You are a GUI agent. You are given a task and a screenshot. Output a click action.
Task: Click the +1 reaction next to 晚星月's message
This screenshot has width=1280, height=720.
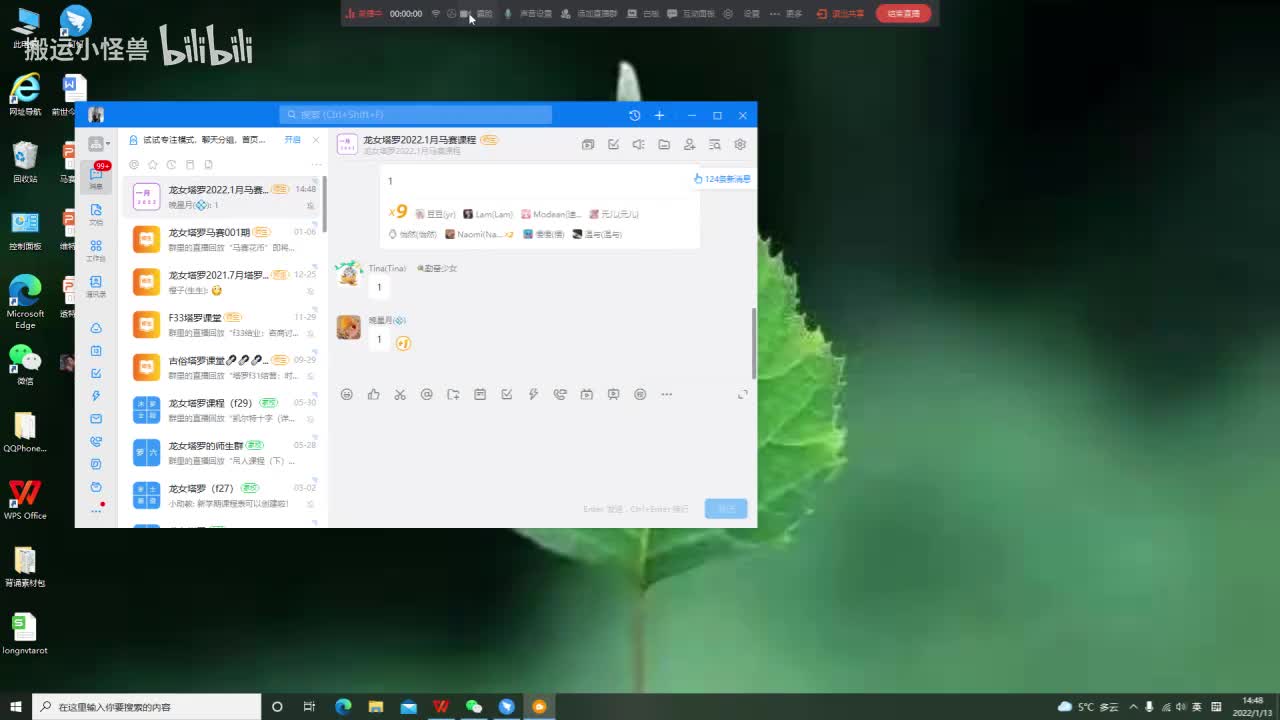coord(403,343)
